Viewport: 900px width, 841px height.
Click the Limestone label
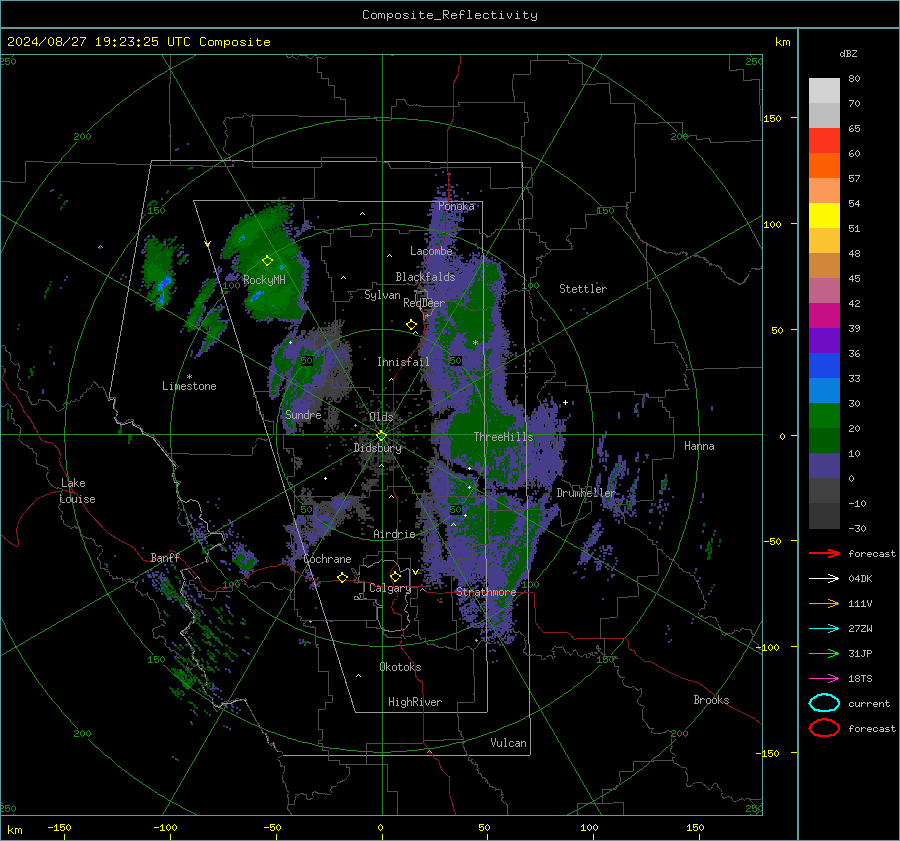(189, 386)
